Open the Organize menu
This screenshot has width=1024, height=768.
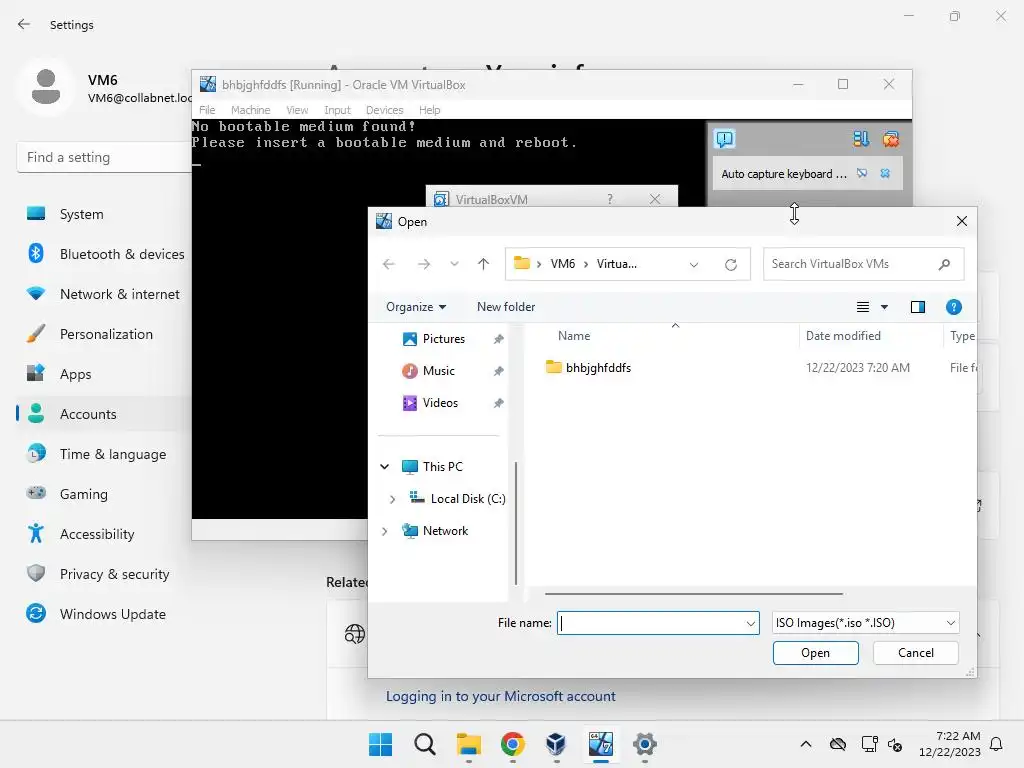[x=416, y=307]
